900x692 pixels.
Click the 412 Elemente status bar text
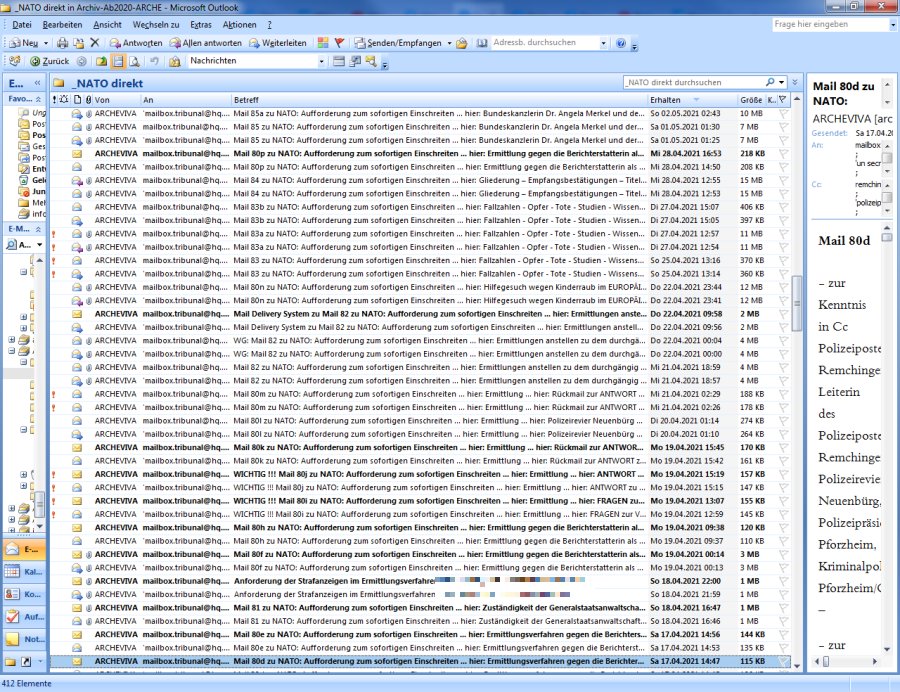(x=26, y=684)
